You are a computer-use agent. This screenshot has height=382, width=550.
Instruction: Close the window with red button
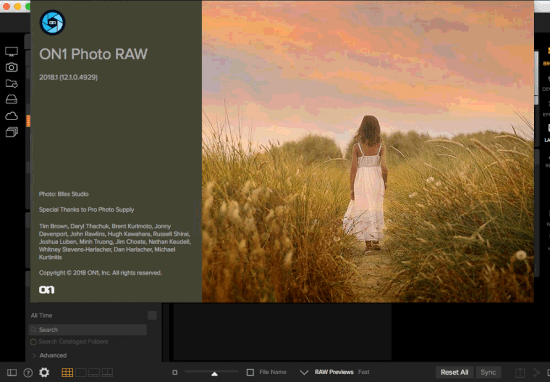6,7
